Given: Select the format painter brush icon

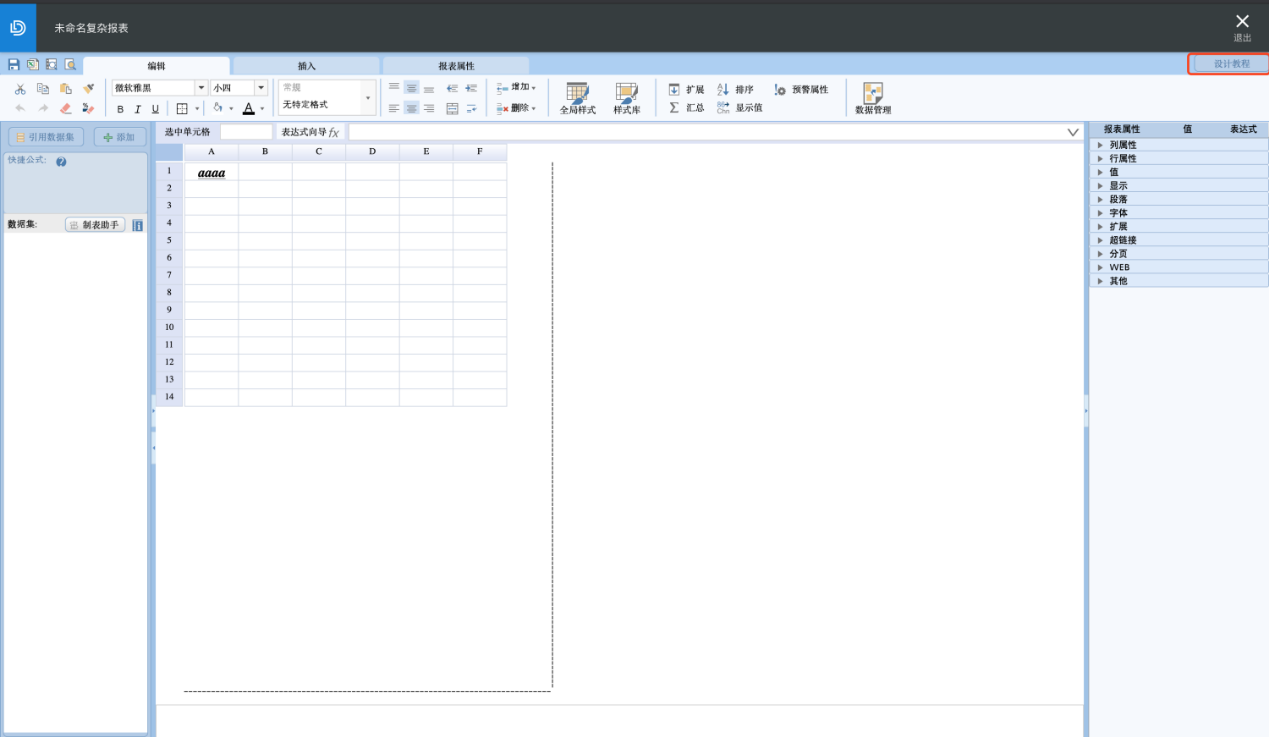Looking at the screenshot, I should pyautogui.click(x=88, y=89).
